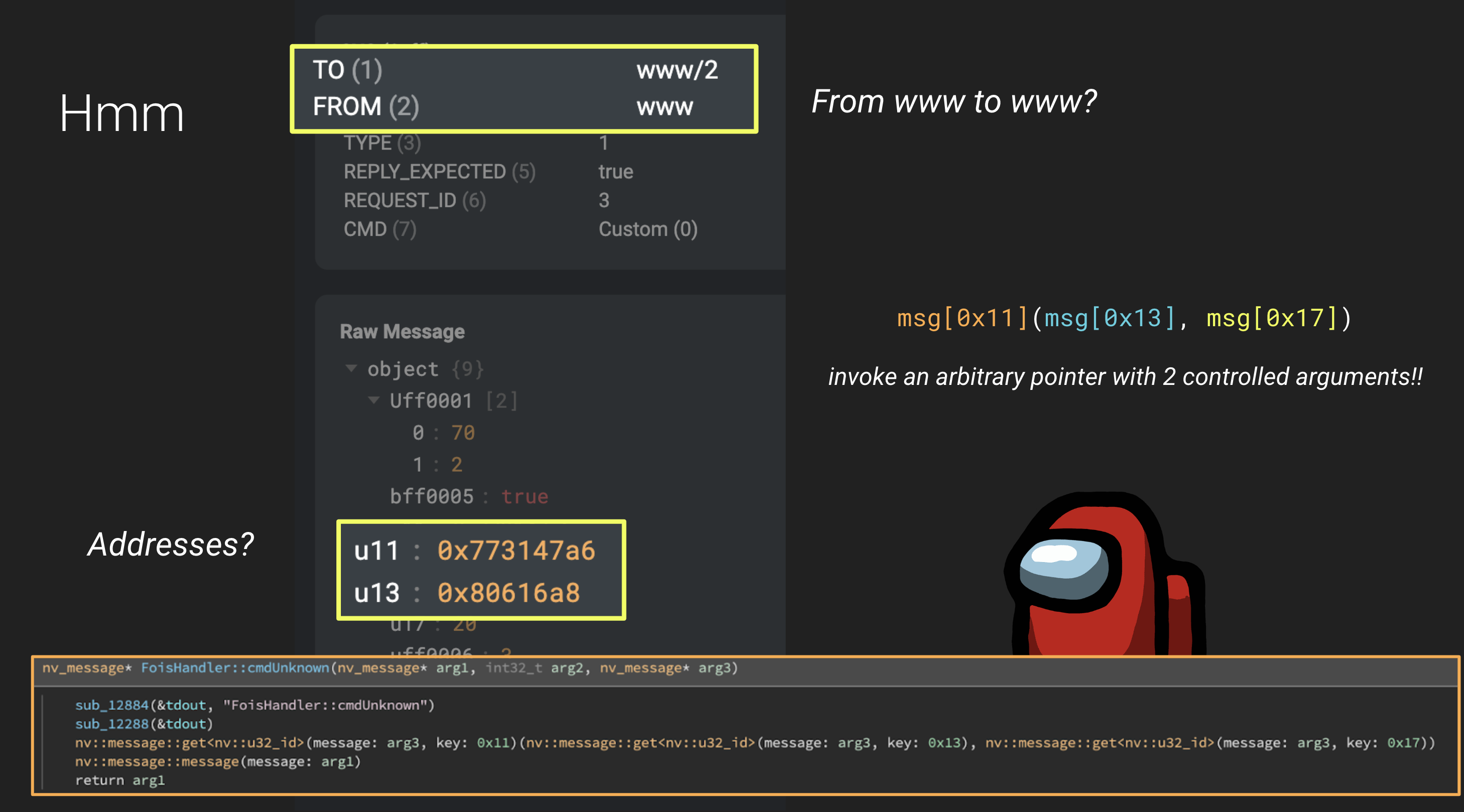Select the u11 address value 0x773147a6
This screenshot has height=812, width=1464.
pos(516,551)
